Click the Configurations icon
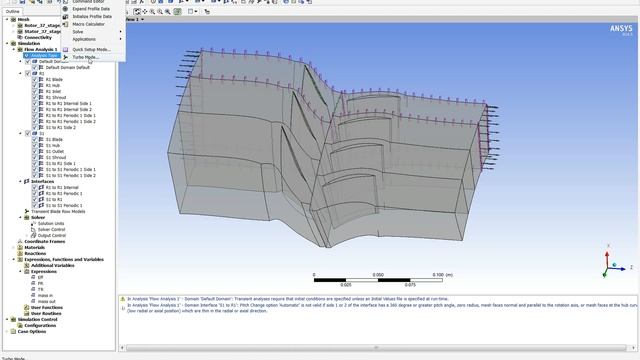Screen dimensions: 640x360 coord(20,325)
